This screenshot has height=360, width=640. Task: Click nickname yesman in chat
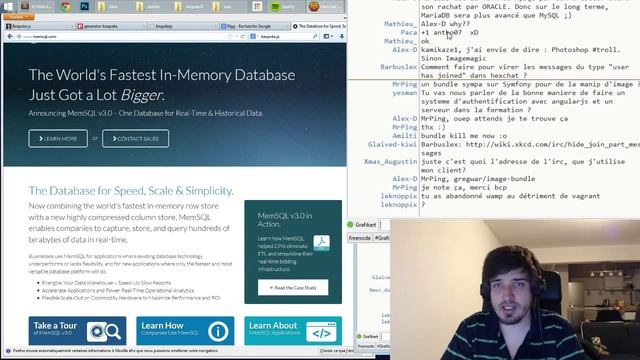click(405, 93)
